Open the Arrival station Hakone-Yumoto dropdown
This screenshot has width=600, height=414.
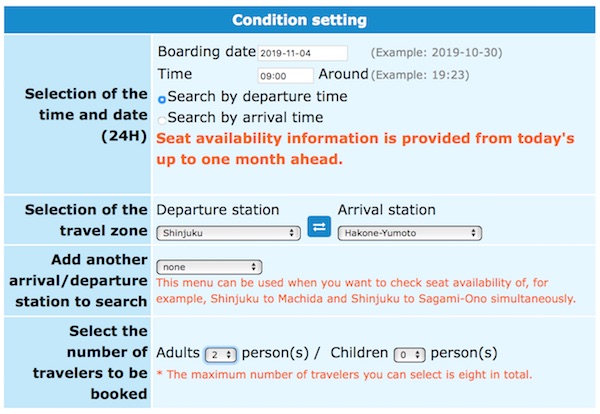pyautogui.click(x=410, y=233)
